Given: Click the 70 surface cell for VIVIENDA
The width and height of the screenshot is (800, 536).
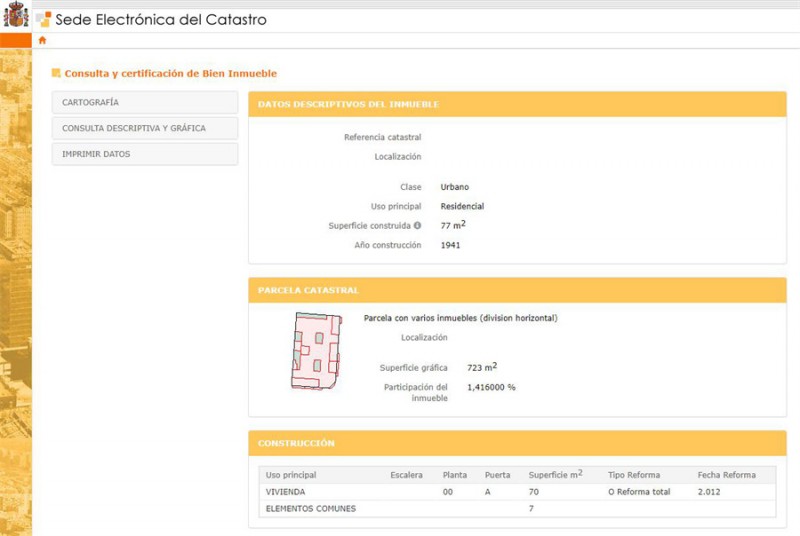Looking at the screenshot, I should coord(534,492).
